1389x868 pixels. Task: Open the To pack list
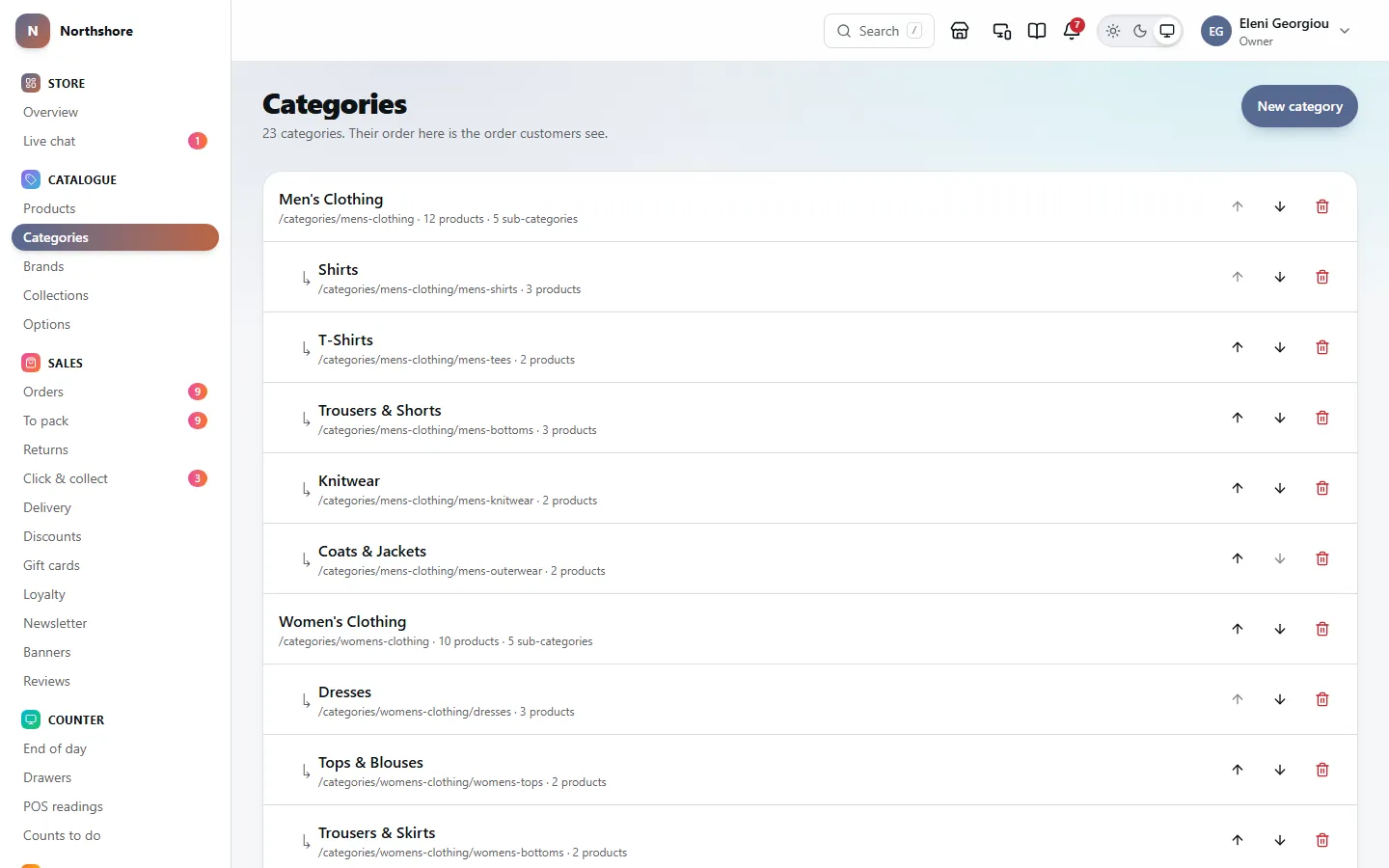coord(115,420)
